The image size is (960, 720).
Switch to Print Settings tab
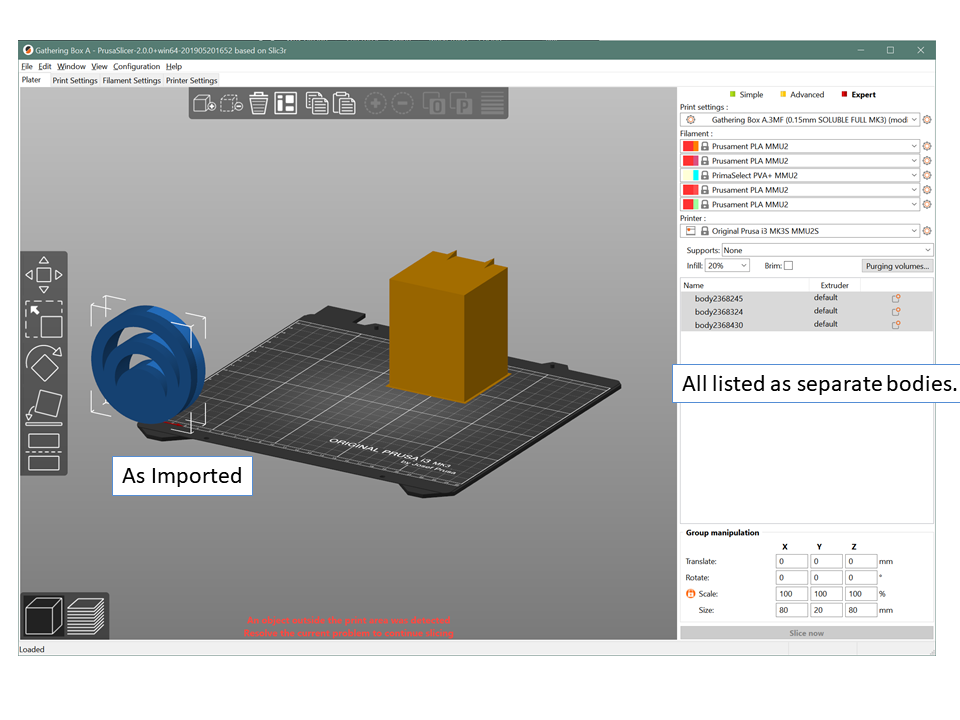[x=75, y=80]
